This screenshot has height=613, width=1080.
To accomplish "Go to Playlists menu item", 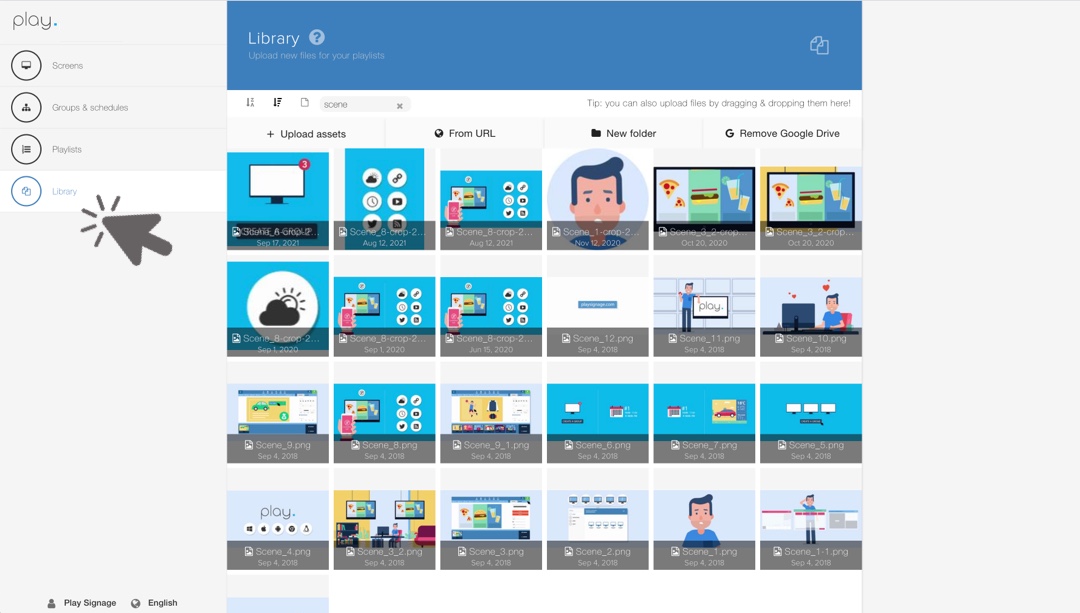I will coord(67,149).
